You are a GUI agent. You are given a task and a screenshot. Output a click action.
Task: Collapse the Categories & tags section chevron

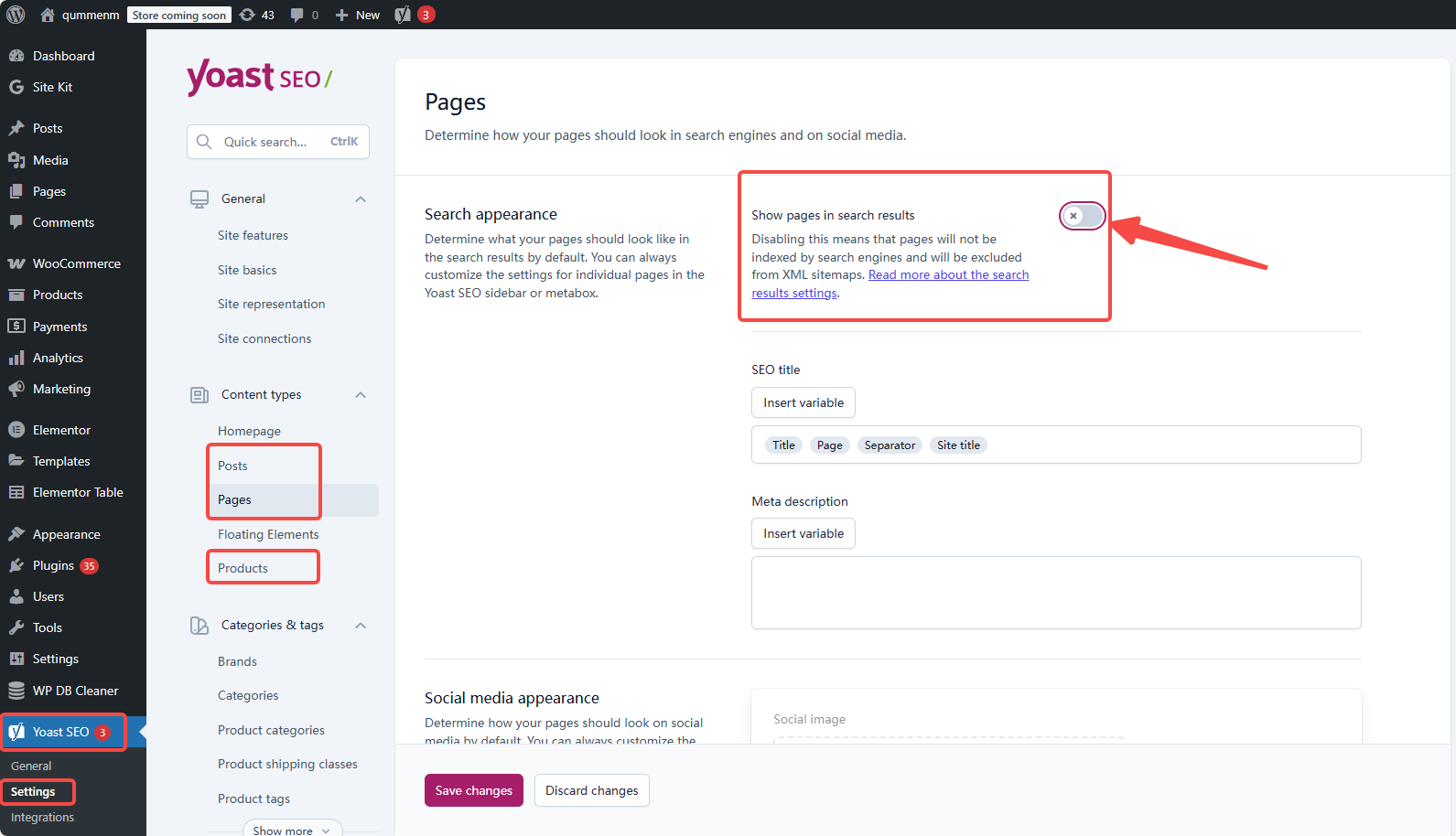[x=361, y=626]
